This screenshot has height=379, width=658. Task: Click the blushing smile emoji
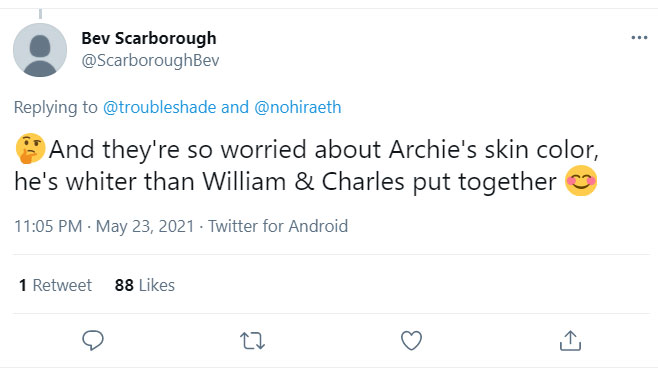pos(581,181)
